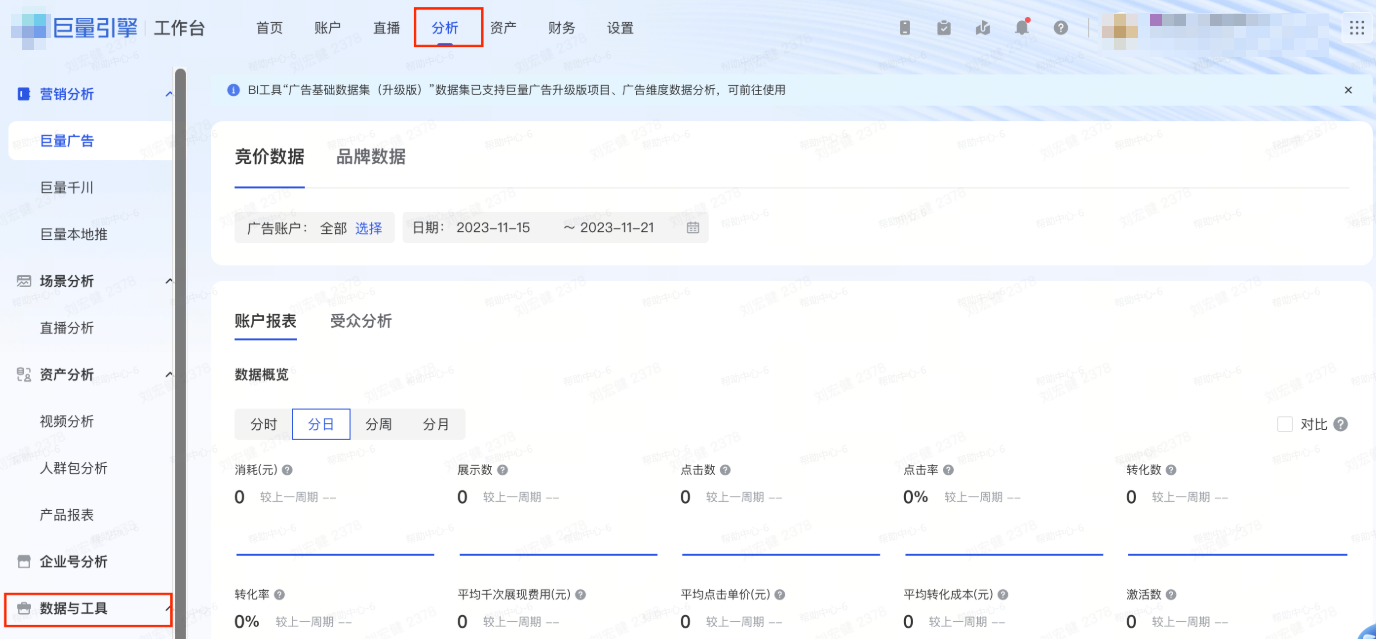
Task: Click the 资产分析 section icon
Action: 23,374
